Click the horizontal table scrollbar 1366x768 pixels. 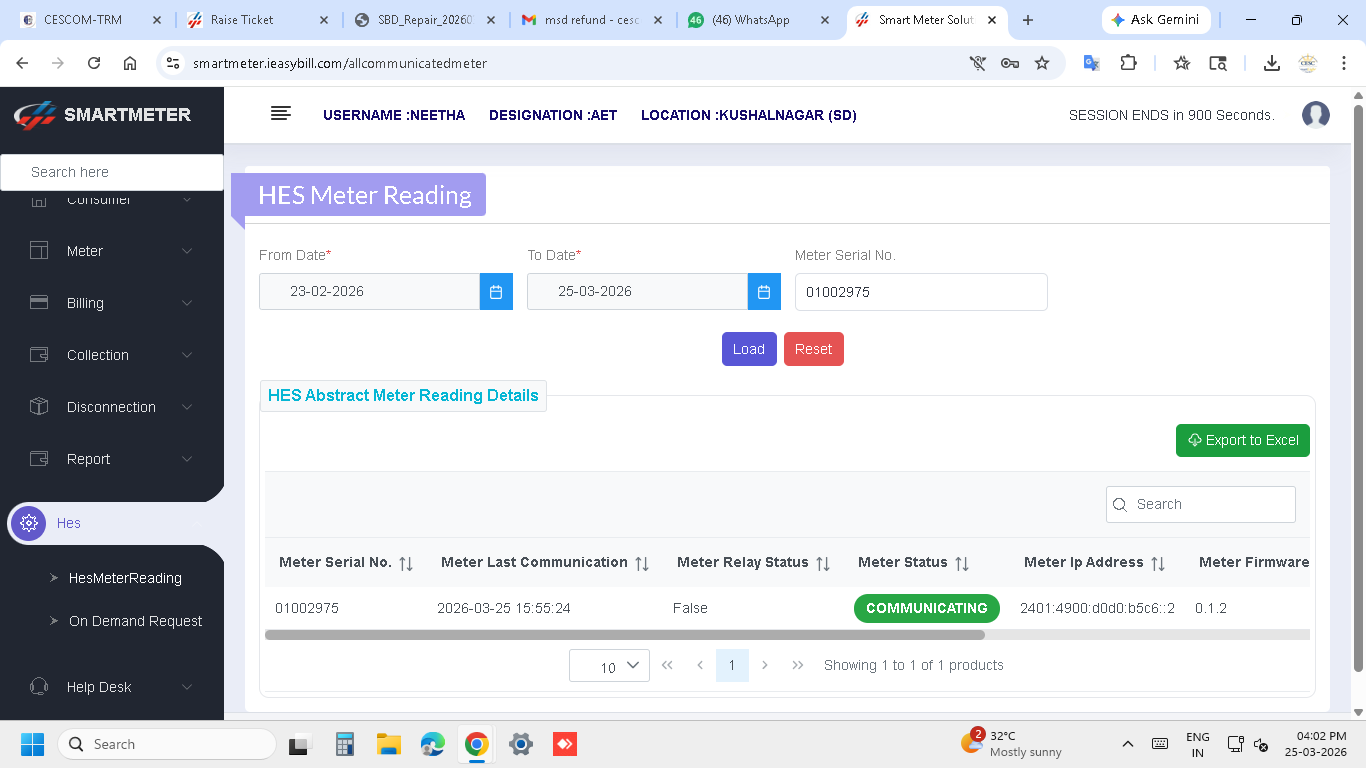tap(625, 635)
